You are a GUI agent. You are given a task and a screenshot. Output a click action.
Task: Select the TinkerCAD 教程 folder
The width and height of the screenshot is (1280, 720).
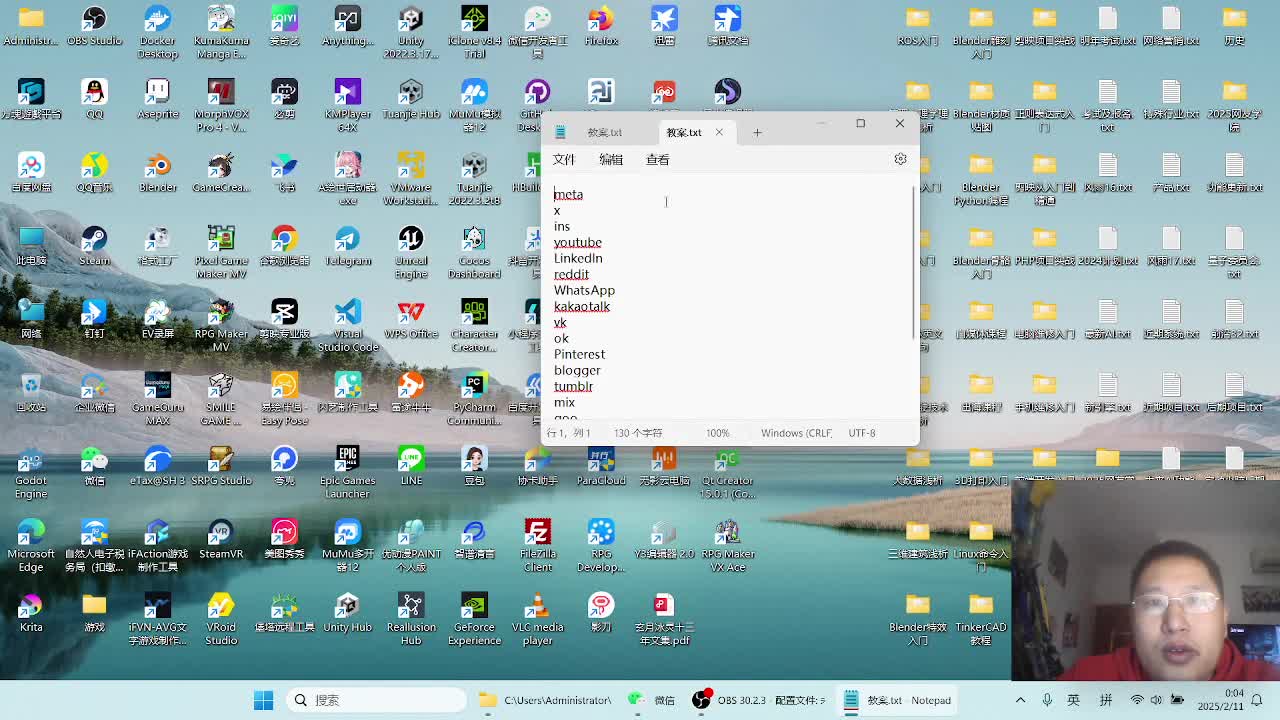tap(981, 619)
